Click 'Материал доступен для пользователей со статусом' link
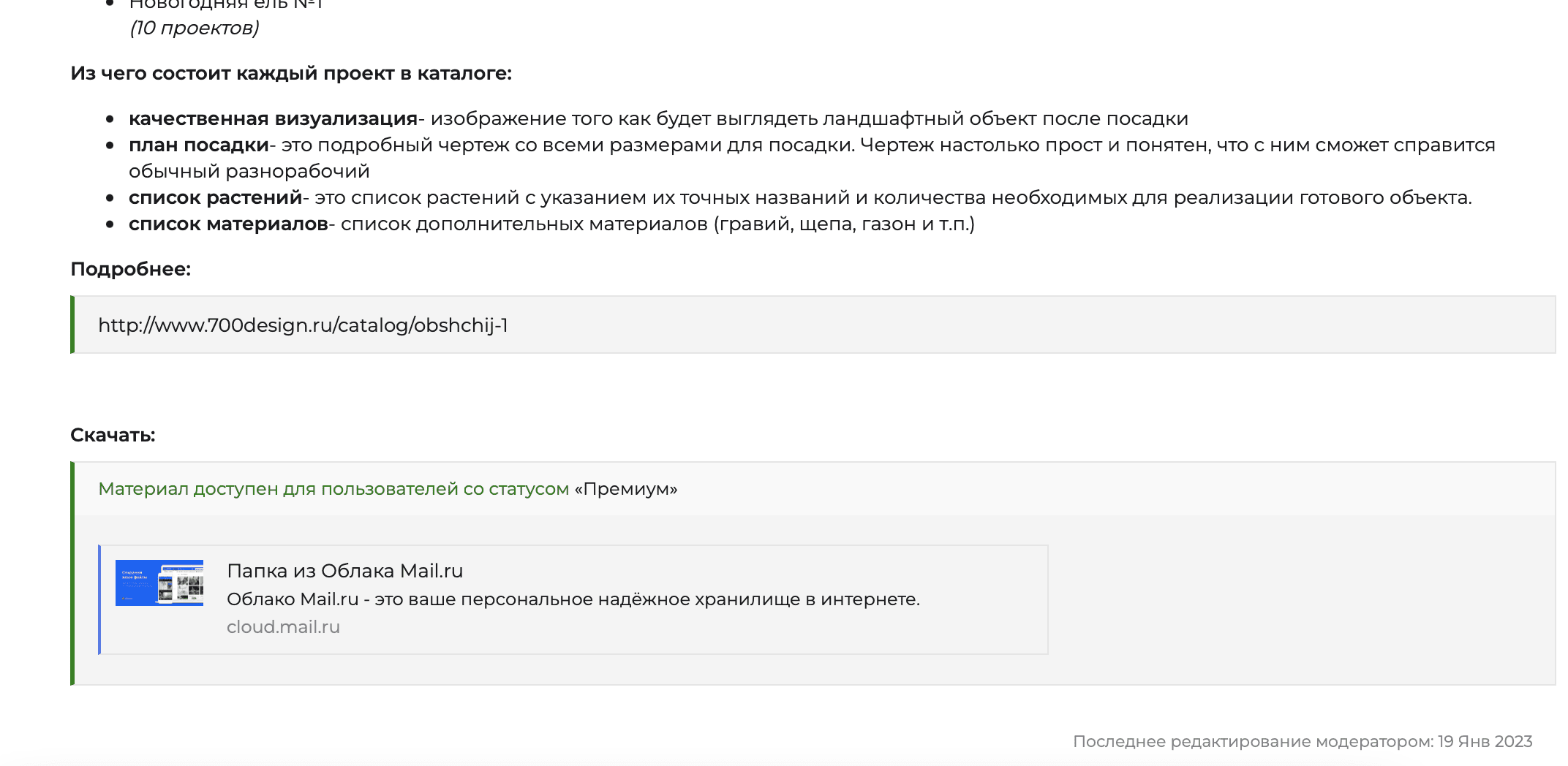1568x766 pixels. click(333, 489)
